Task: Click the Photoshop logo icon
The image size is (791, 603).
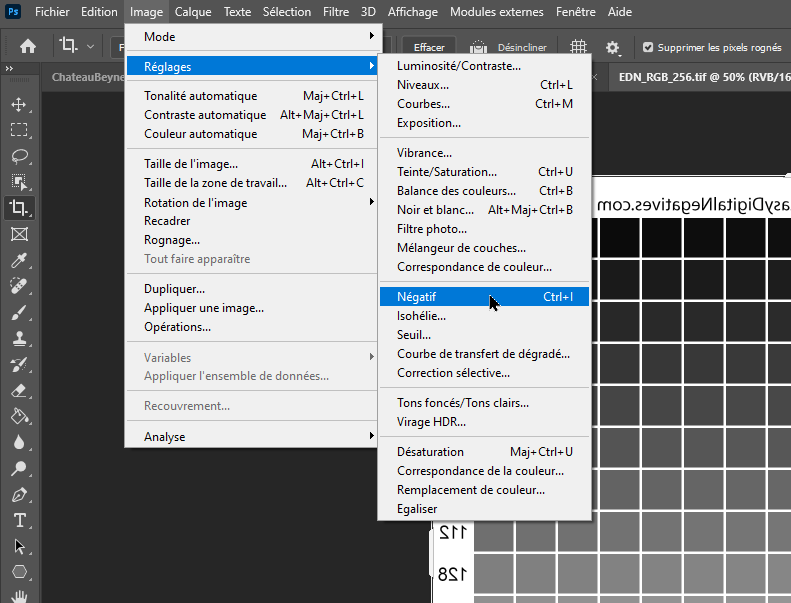Action: [x=13, y=11]
